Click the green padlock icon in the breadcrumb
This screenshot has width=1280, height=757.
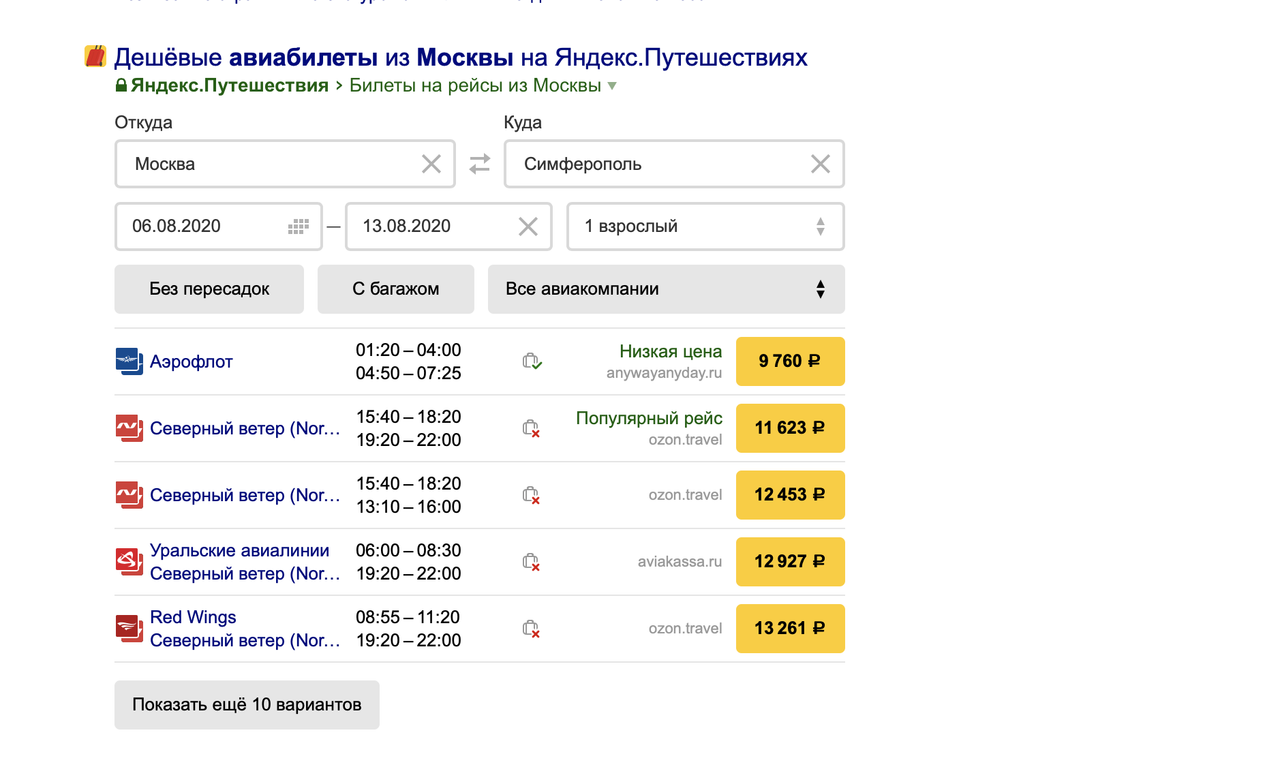[121, 86]
